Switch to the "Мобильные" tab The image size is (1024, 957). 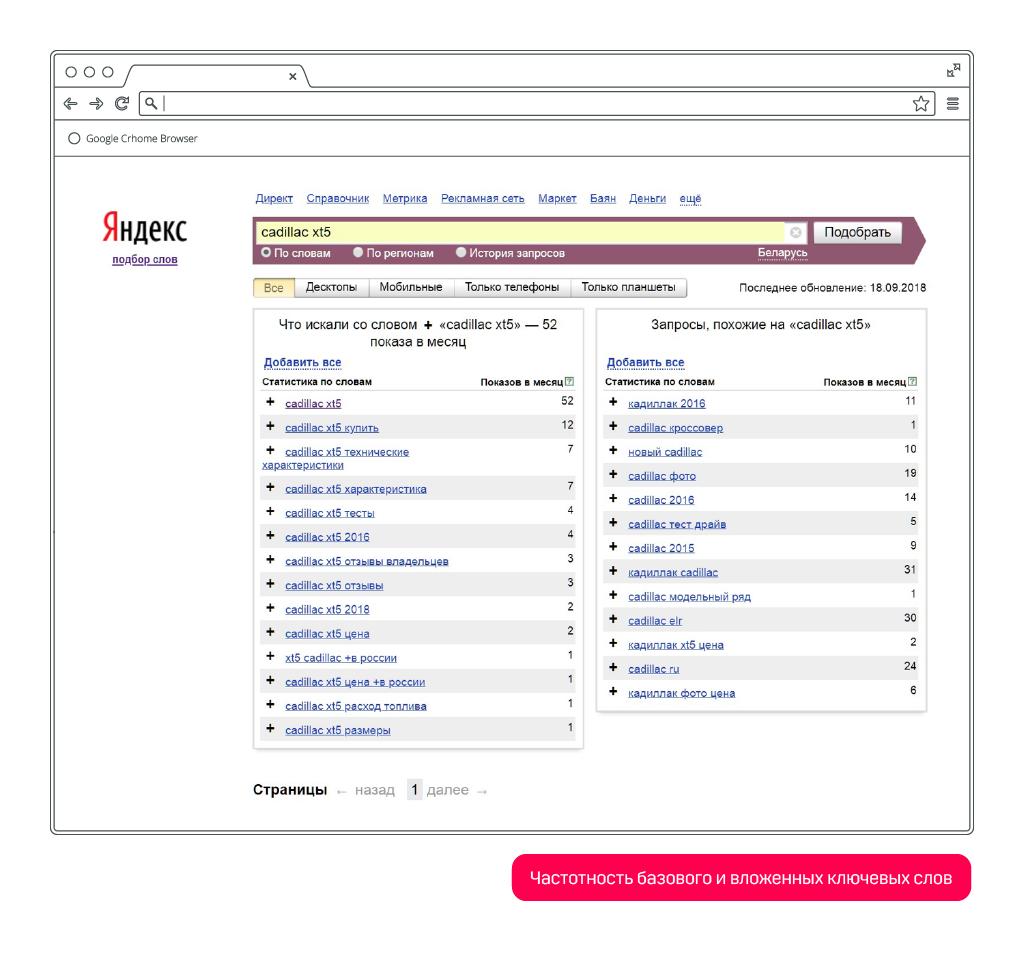tap(410, 288)
